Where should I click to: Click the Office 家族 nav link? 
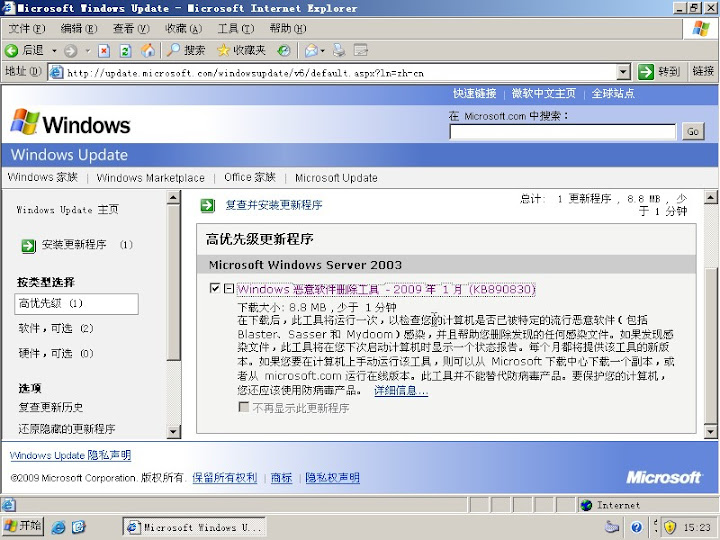pyautogui.click(x=250, y=177)
